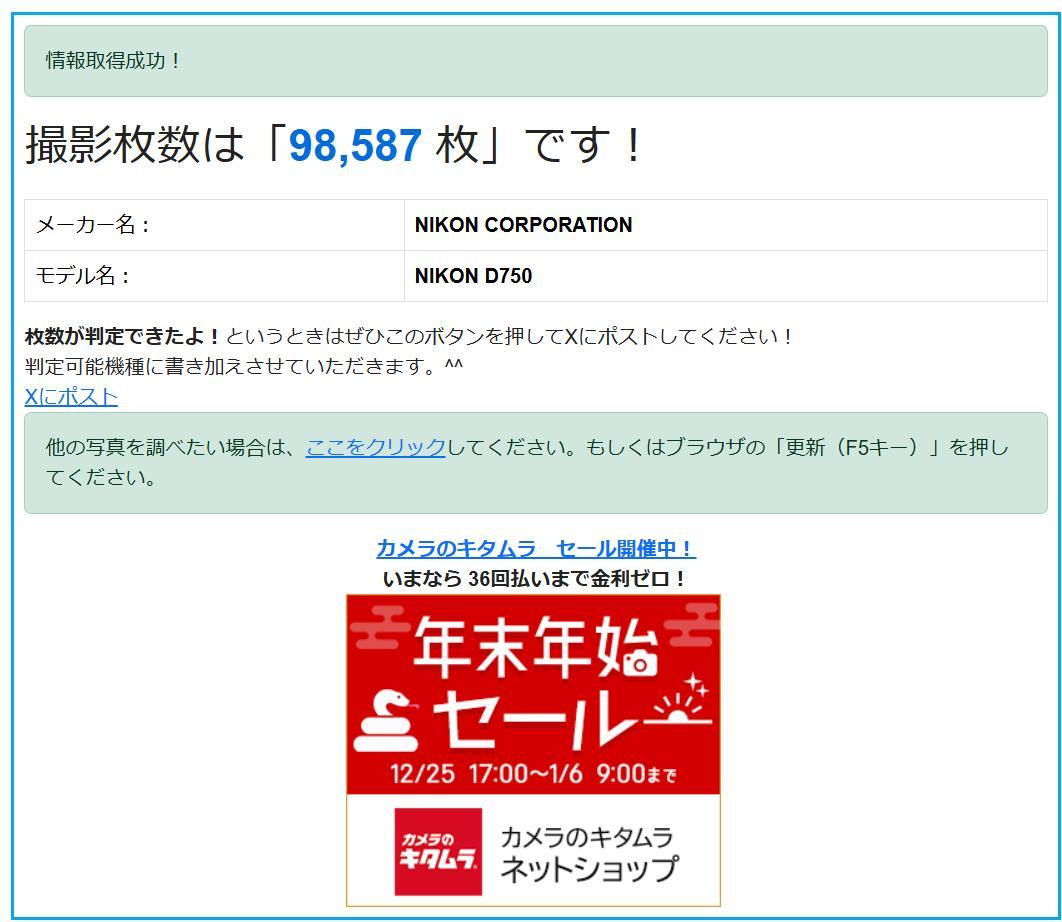
Task: Click the sale dates '12/25 17:00～1/6 9:00まで'
Action: pos(533,774)
